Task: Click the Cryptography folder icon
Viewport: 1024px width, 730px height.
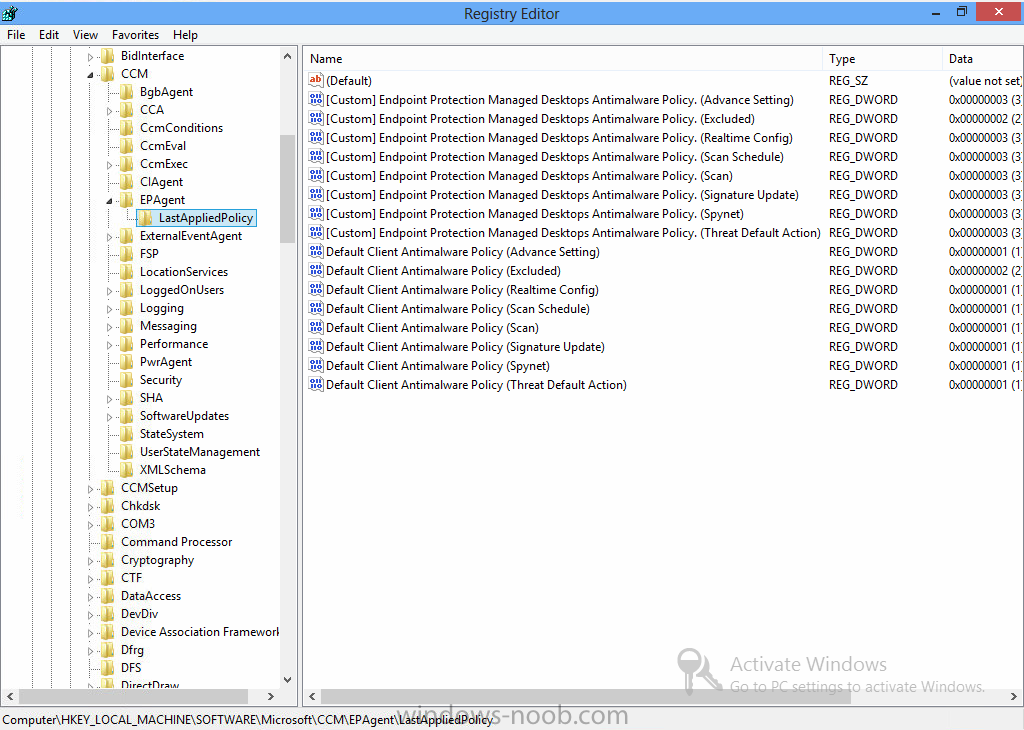Action: [108, 560]
